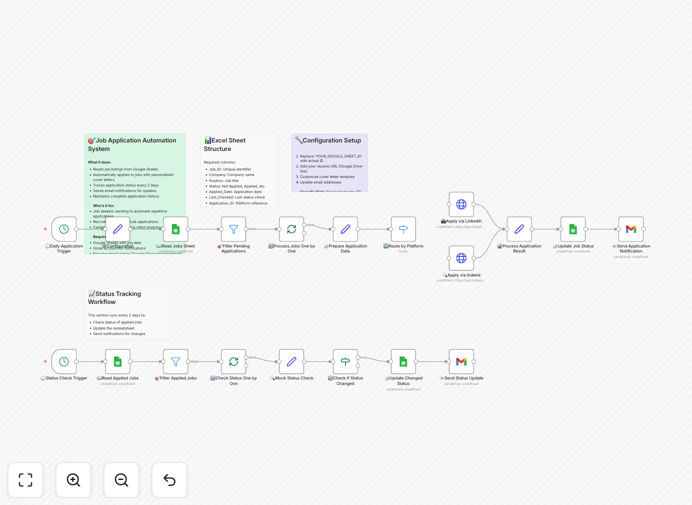Select the Apply via Indeed globe node
The height and width of the screenshot is (505, 692).
[461, 258]
